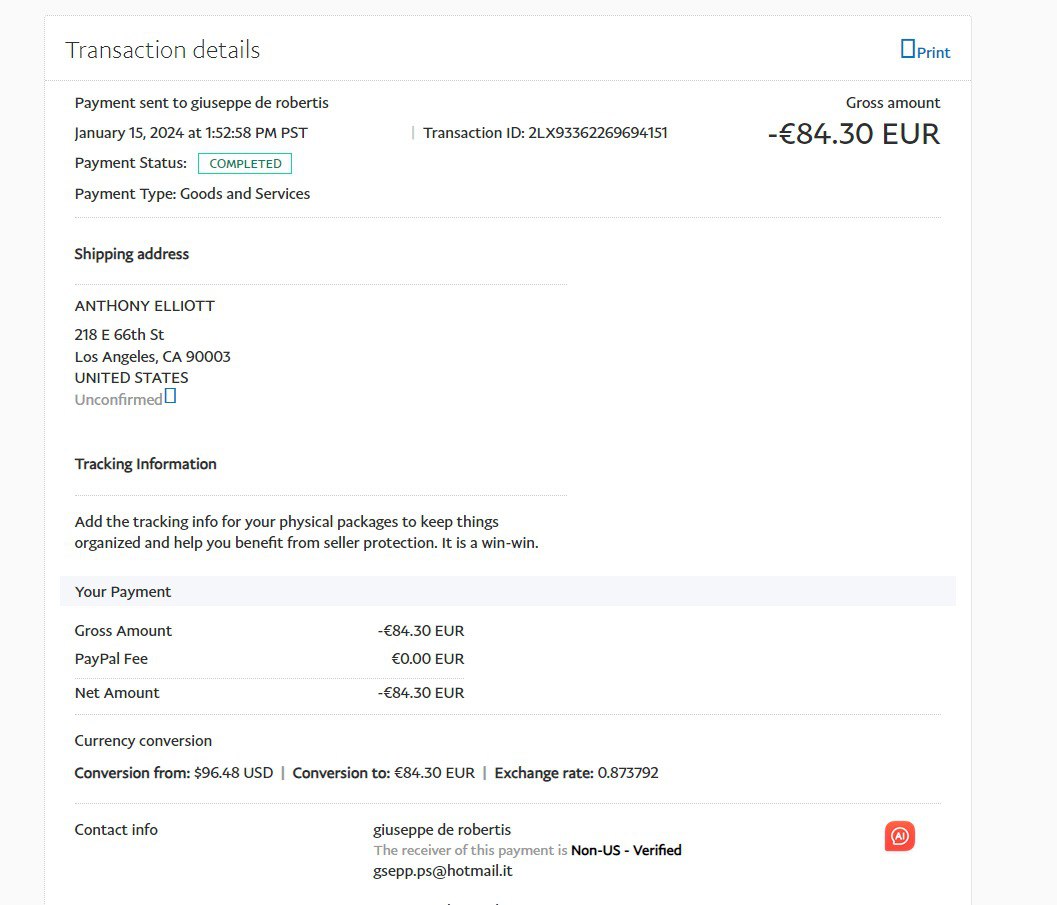The width and height of the screenshot is (1057, 905).
Task: Click the €0.00 EUR PayPal Fee value
Action: (x=427, y=659)
